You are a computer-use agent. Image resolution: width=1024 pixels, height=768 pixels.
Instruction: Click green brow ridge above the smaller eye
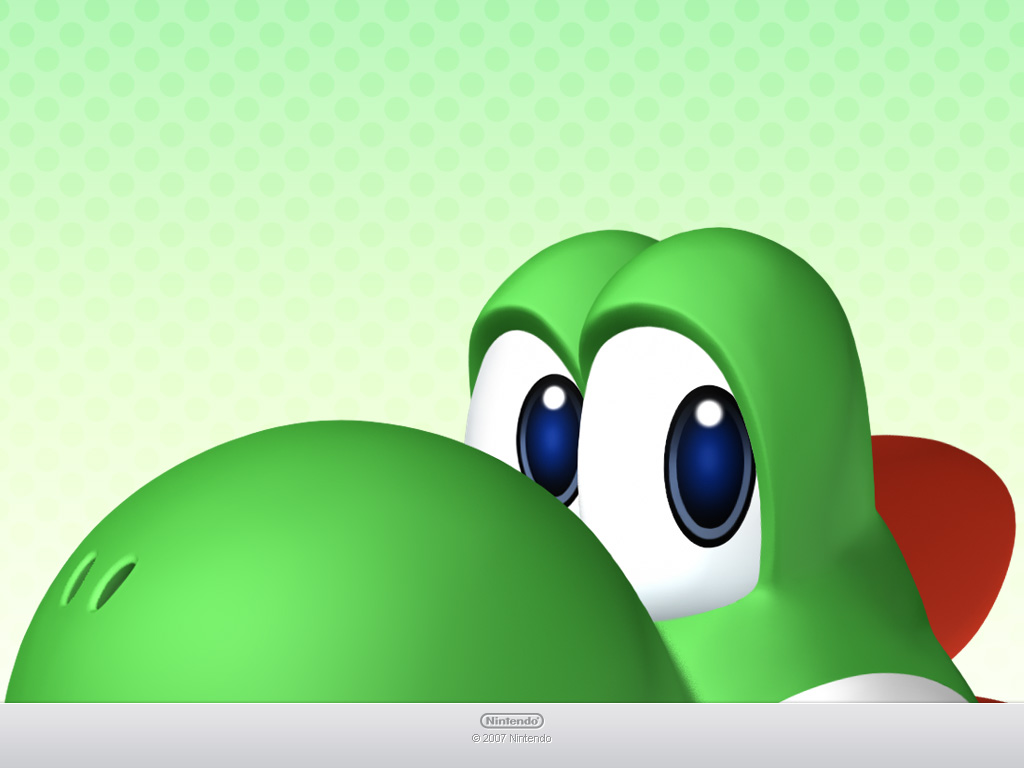pyautogui.click(x=540, y=290)
